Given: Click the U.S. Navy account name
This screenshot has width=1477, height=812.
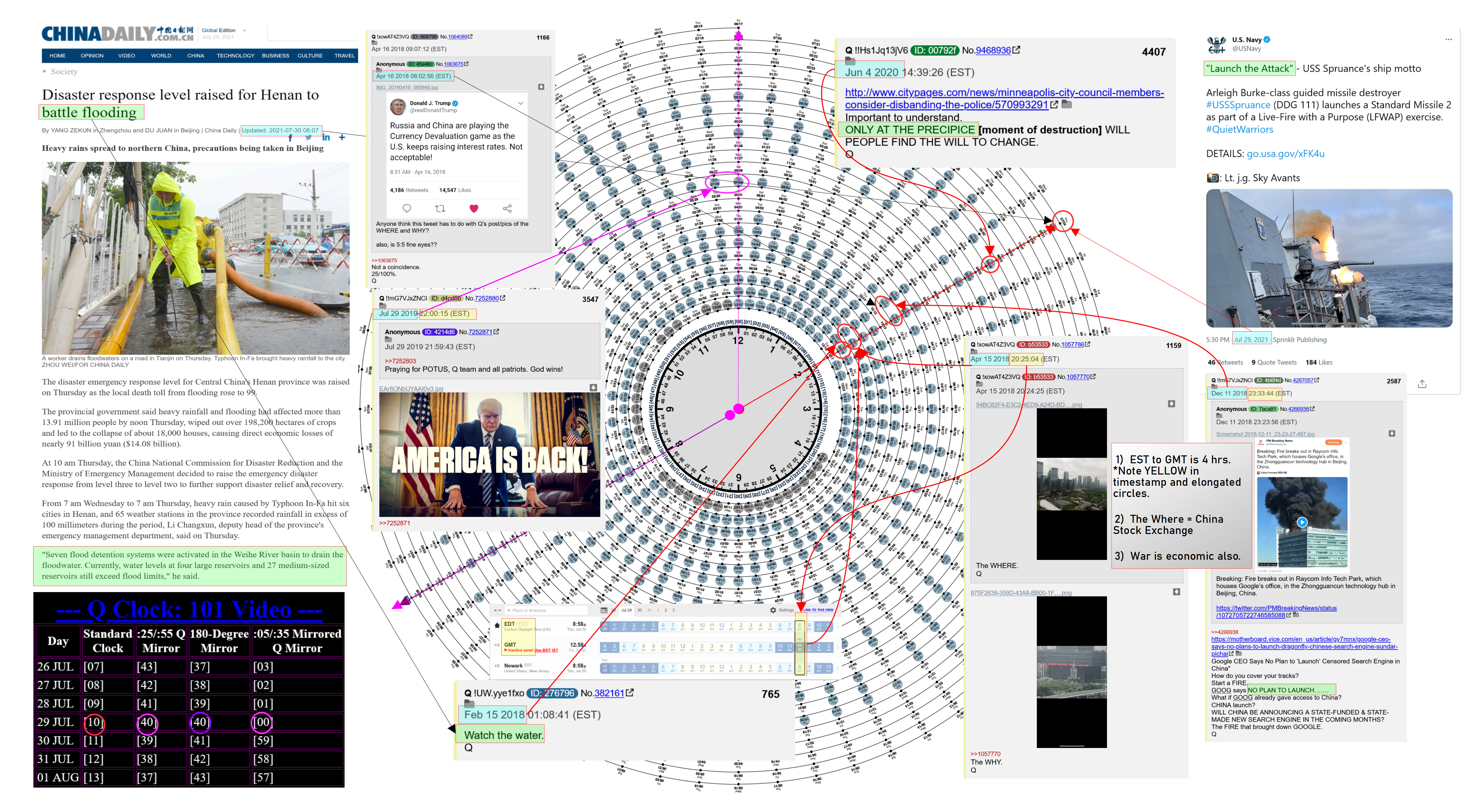Looking at the screenshot, I should tap(1246, 40).
